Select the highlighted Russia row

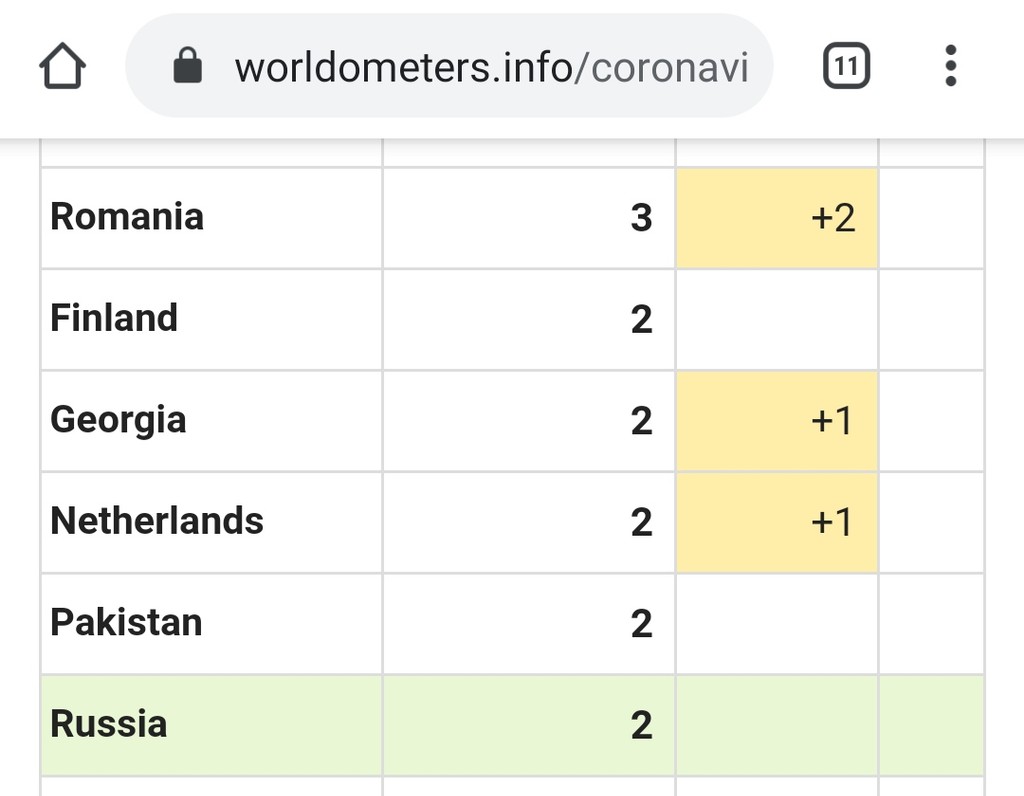(x=512, y=725)
